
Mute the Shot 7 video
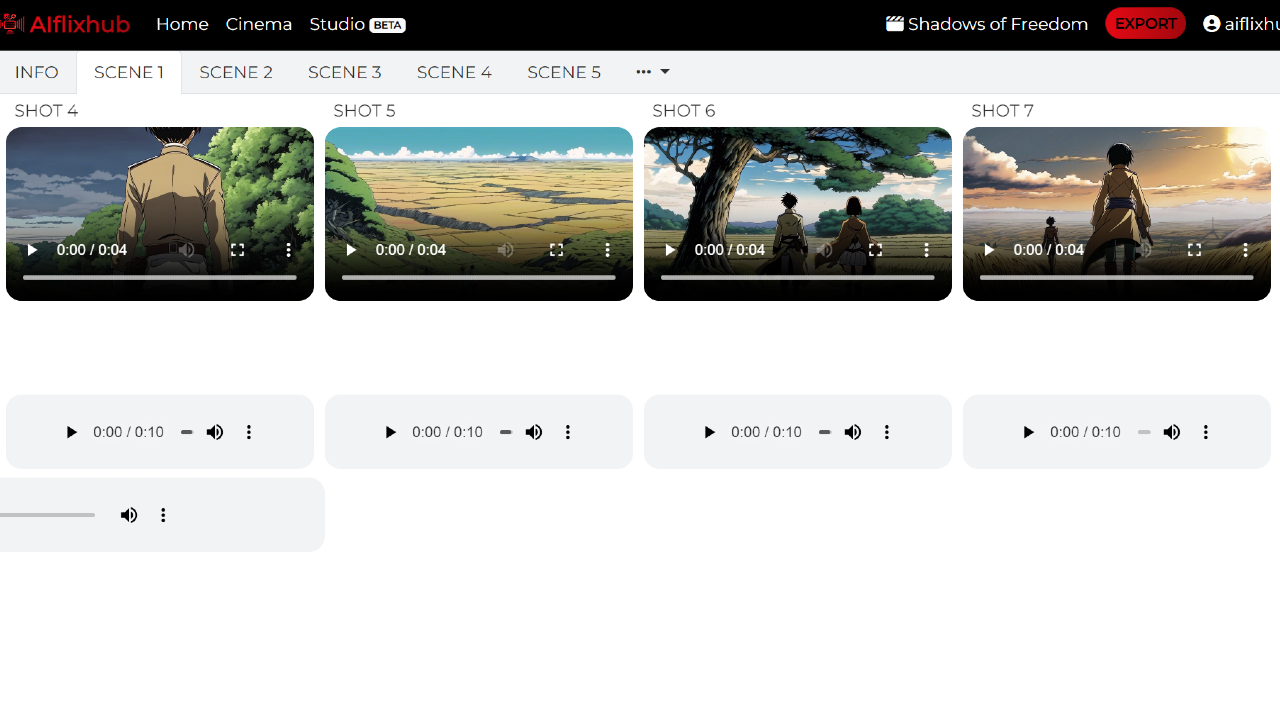coord(1144,250)
